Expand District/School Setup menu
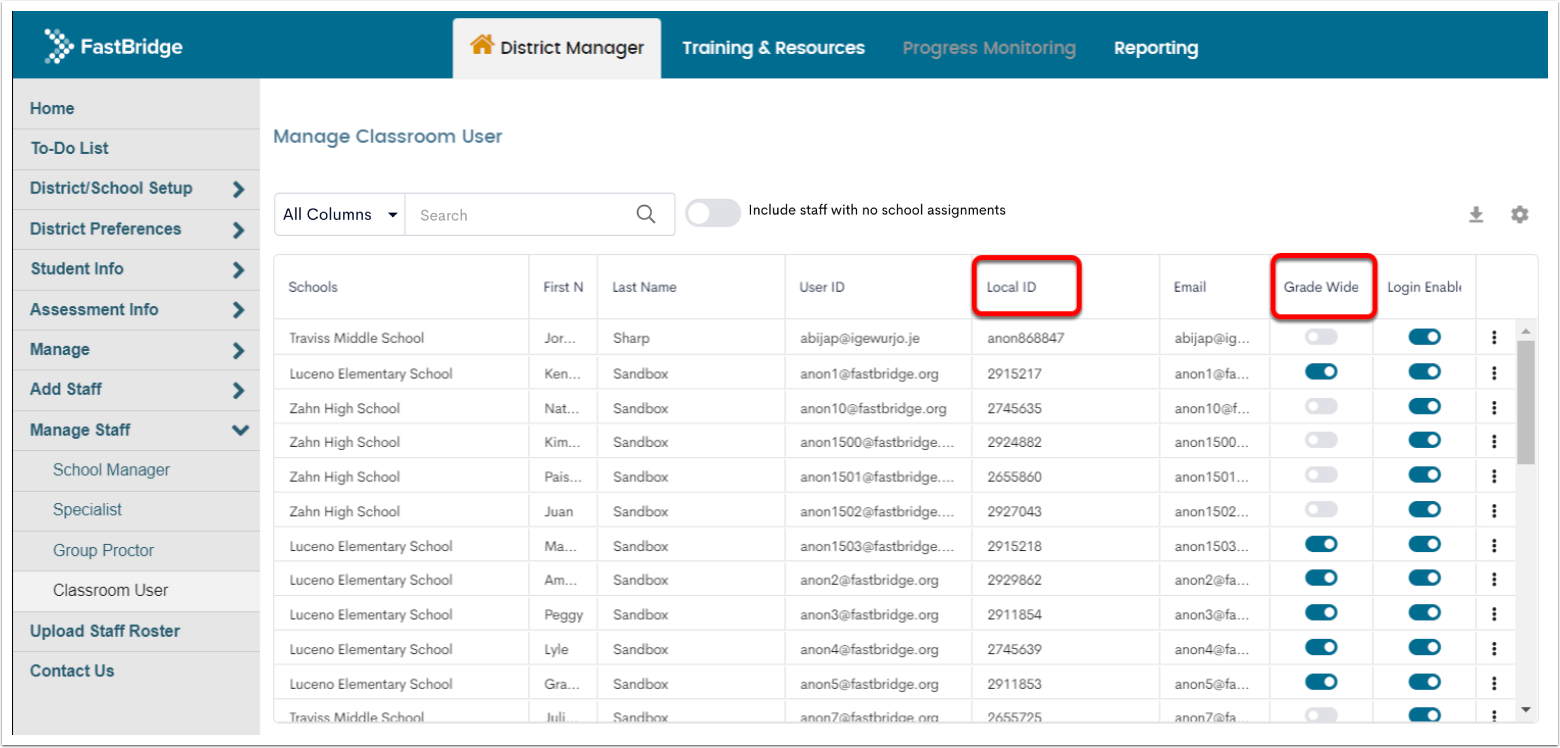 (x=136, y=189)
